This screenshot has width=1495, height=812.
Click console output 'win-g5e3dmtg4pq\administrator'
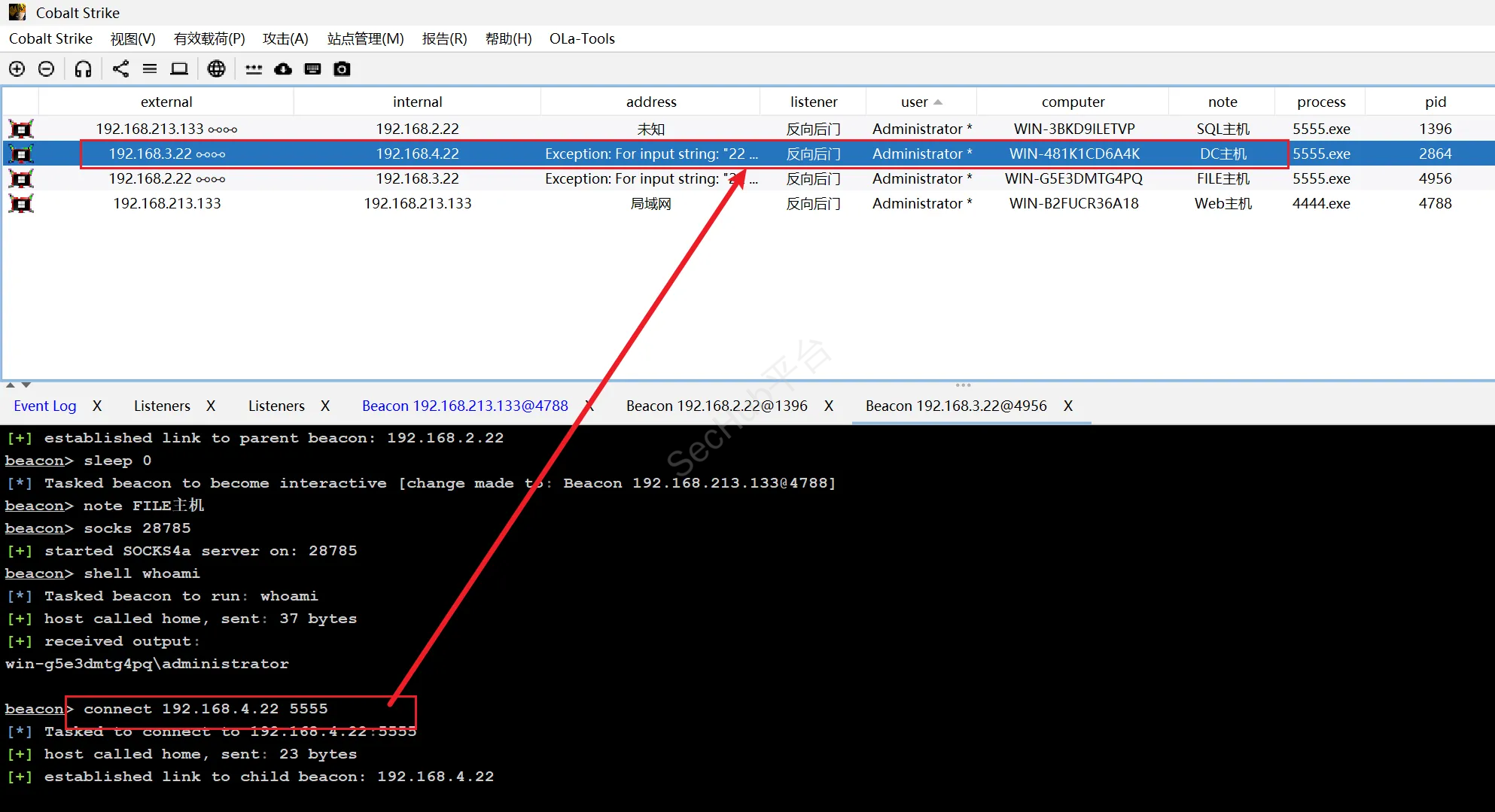click(147, 663)
